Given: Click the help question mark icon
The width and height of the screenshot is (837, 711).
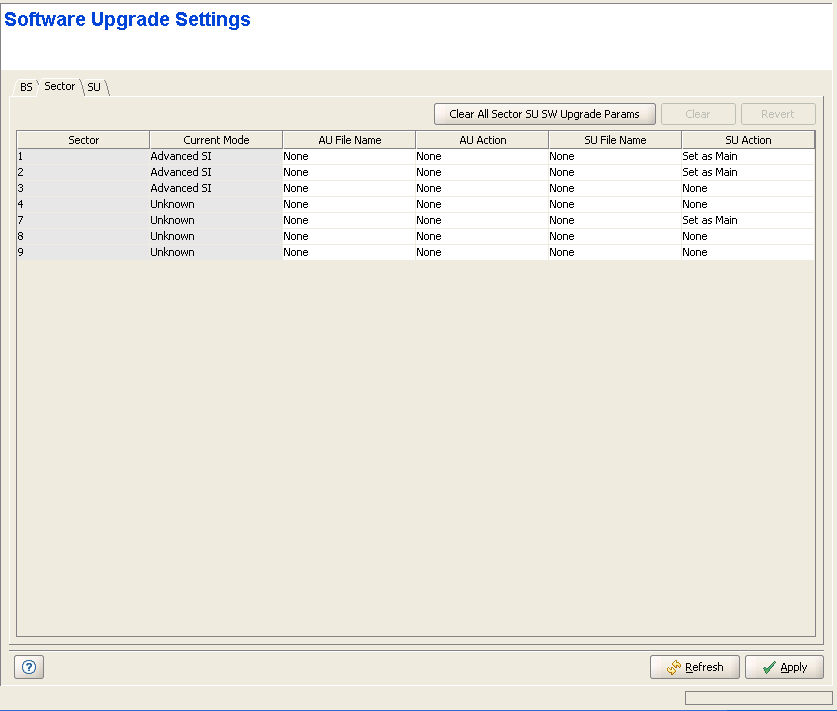Looking at the screenshot, I should (28, 667).
